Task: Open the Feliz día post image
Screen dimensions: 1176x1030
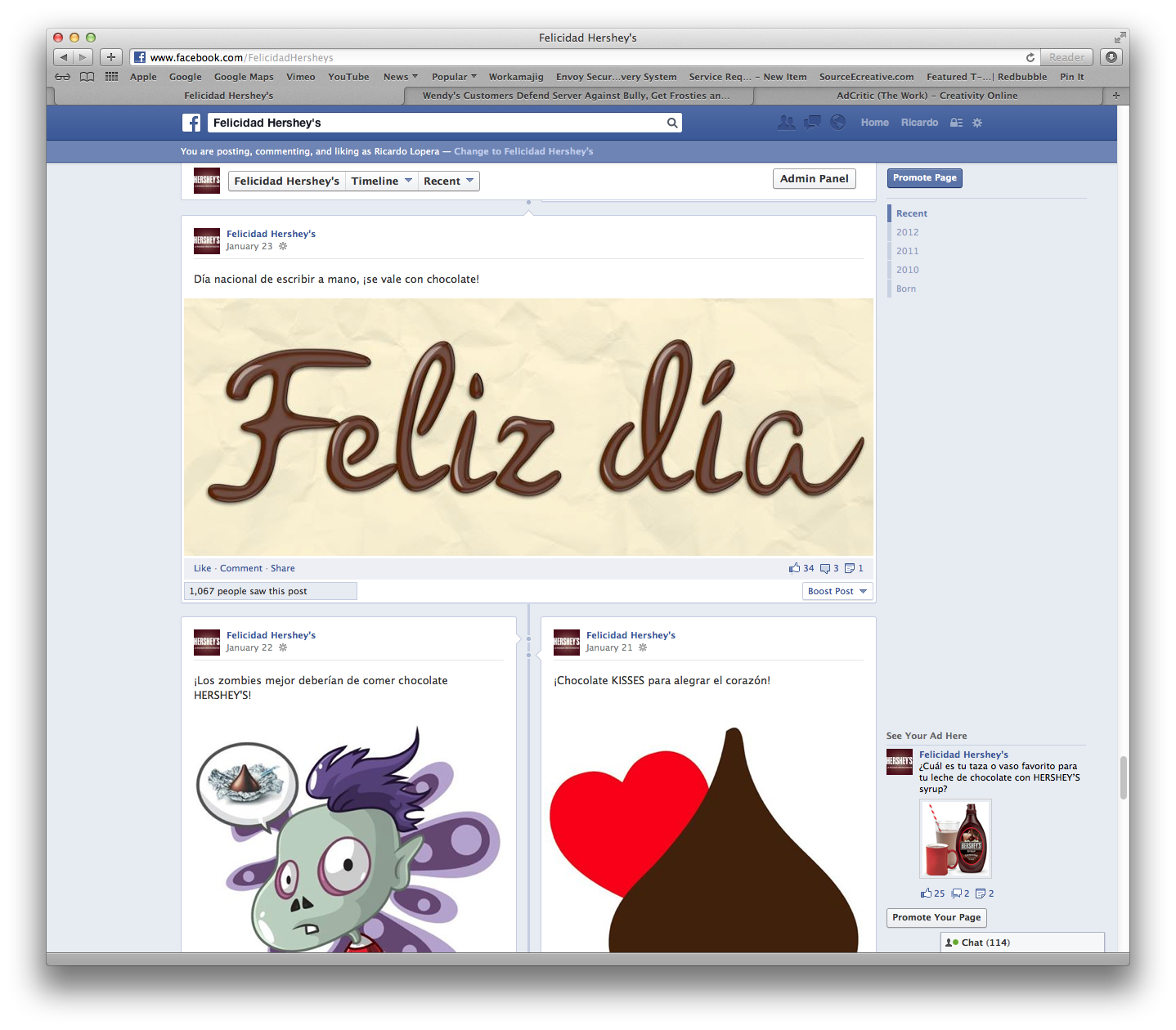Action: pos(528,427)
